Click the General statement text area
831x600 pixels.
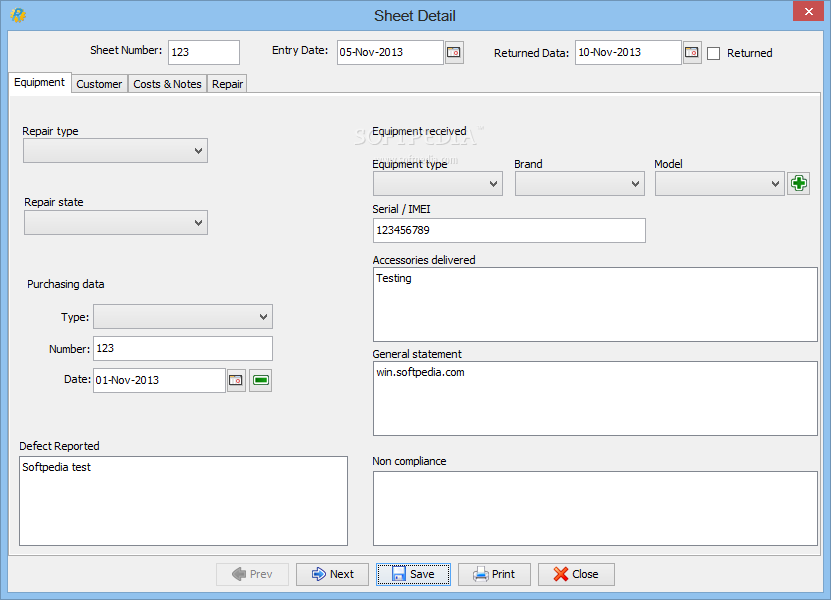595,399
